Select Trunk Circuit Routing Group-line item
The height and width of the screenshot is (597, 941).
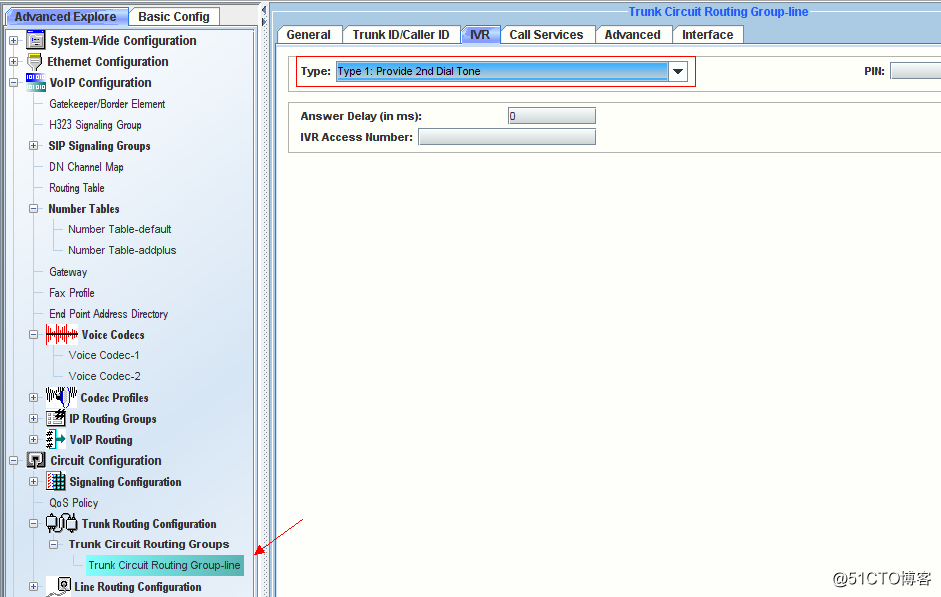pyautogui.click(x=164, y=565)
